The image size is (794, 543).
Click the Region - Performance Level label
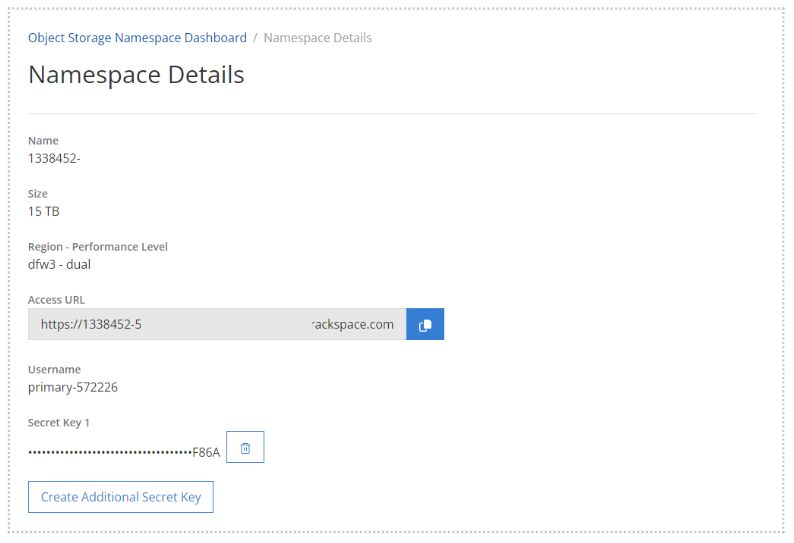[98, 247]
